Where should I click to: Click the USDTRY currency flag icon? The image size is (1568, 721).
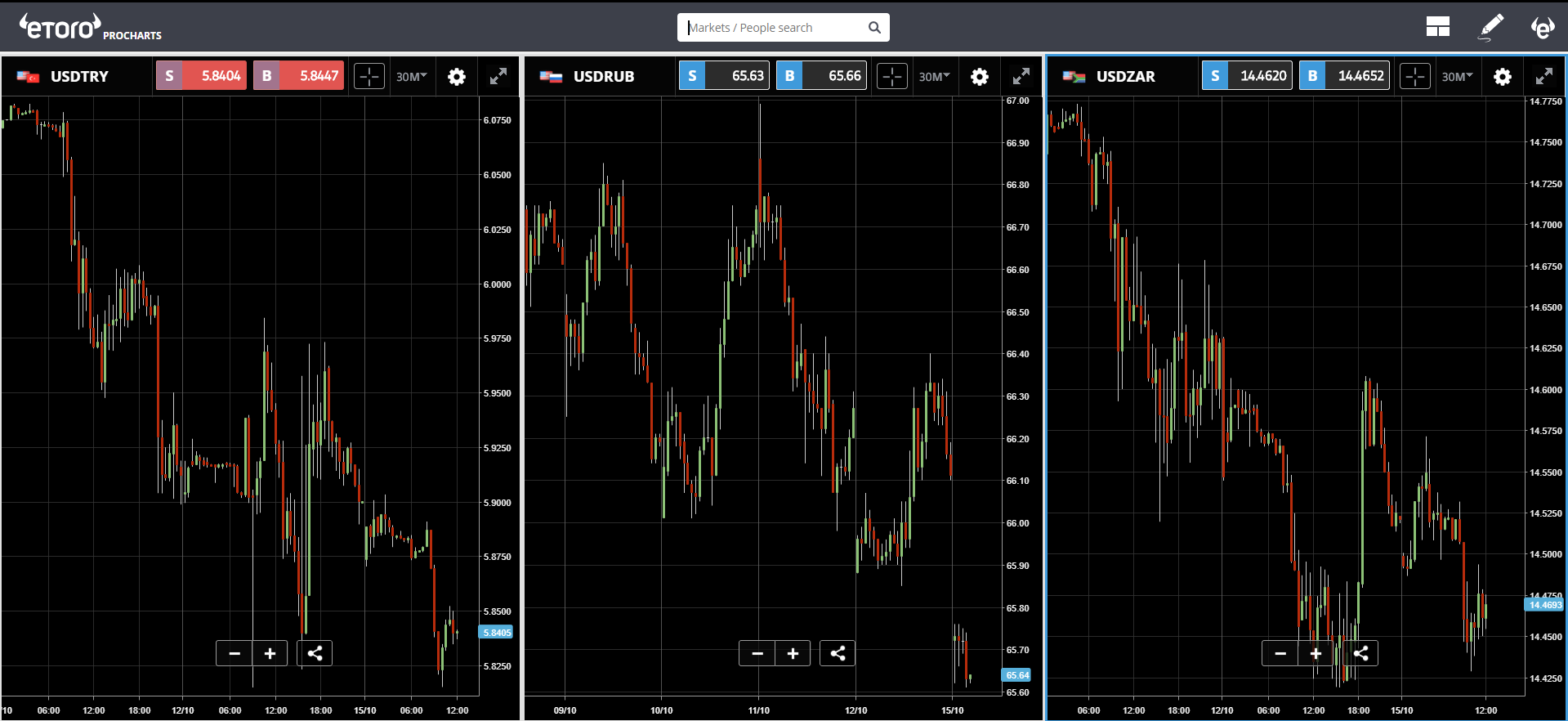point(28,77)
